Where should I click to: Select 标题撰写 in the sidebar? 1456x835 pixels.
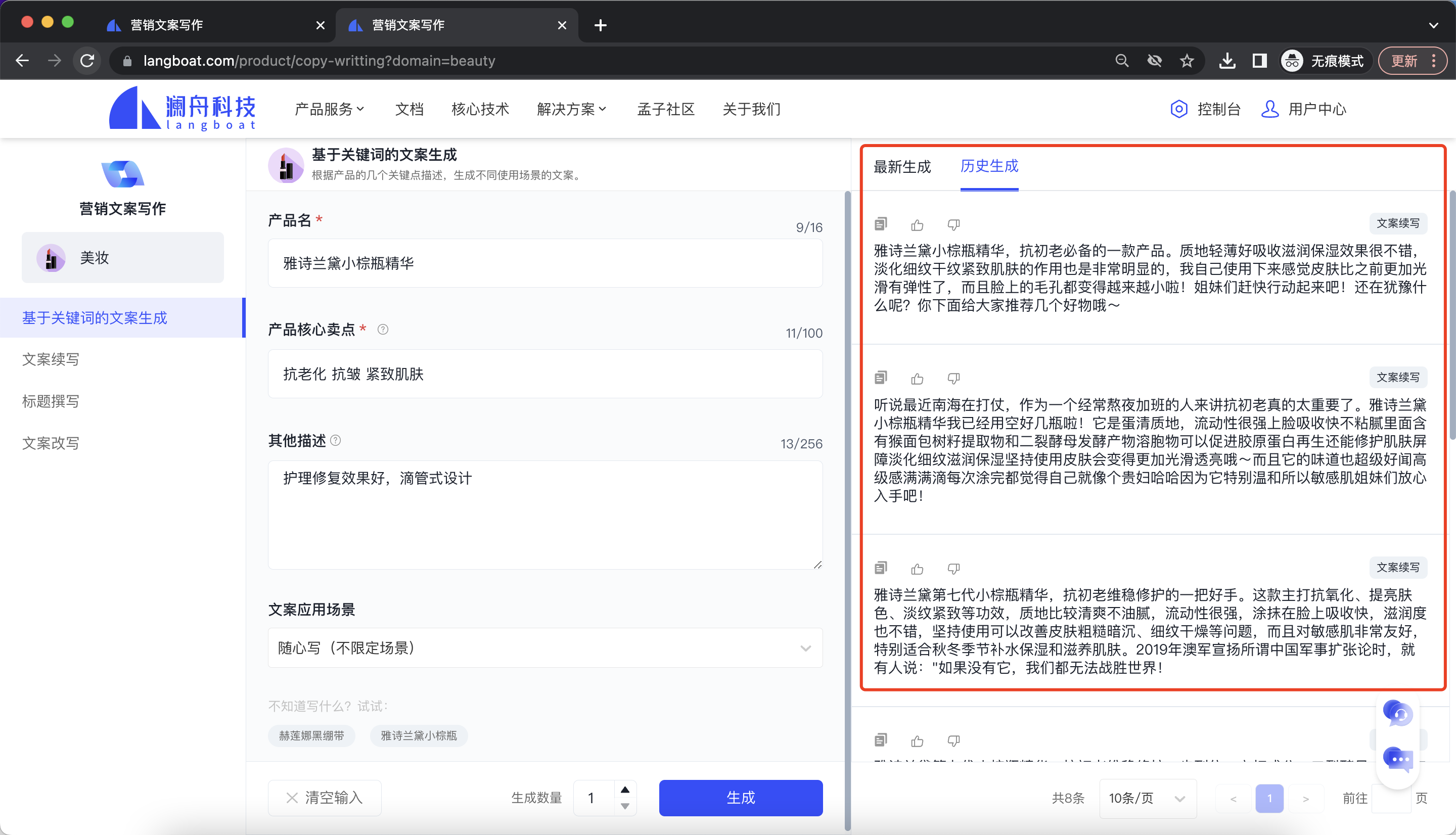point(51,401)
